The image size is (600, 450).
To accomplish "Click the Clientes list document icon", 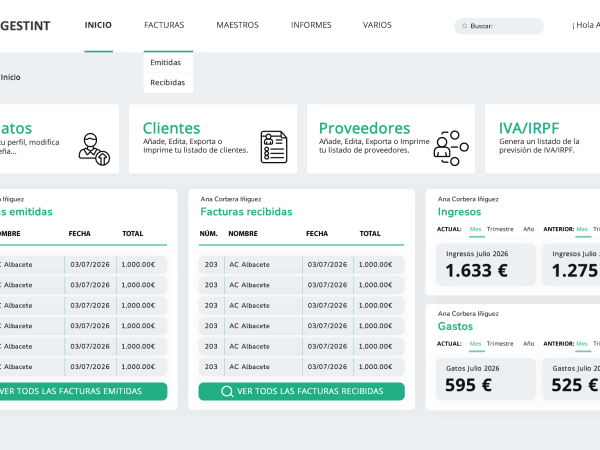I will tap(274, 147).
